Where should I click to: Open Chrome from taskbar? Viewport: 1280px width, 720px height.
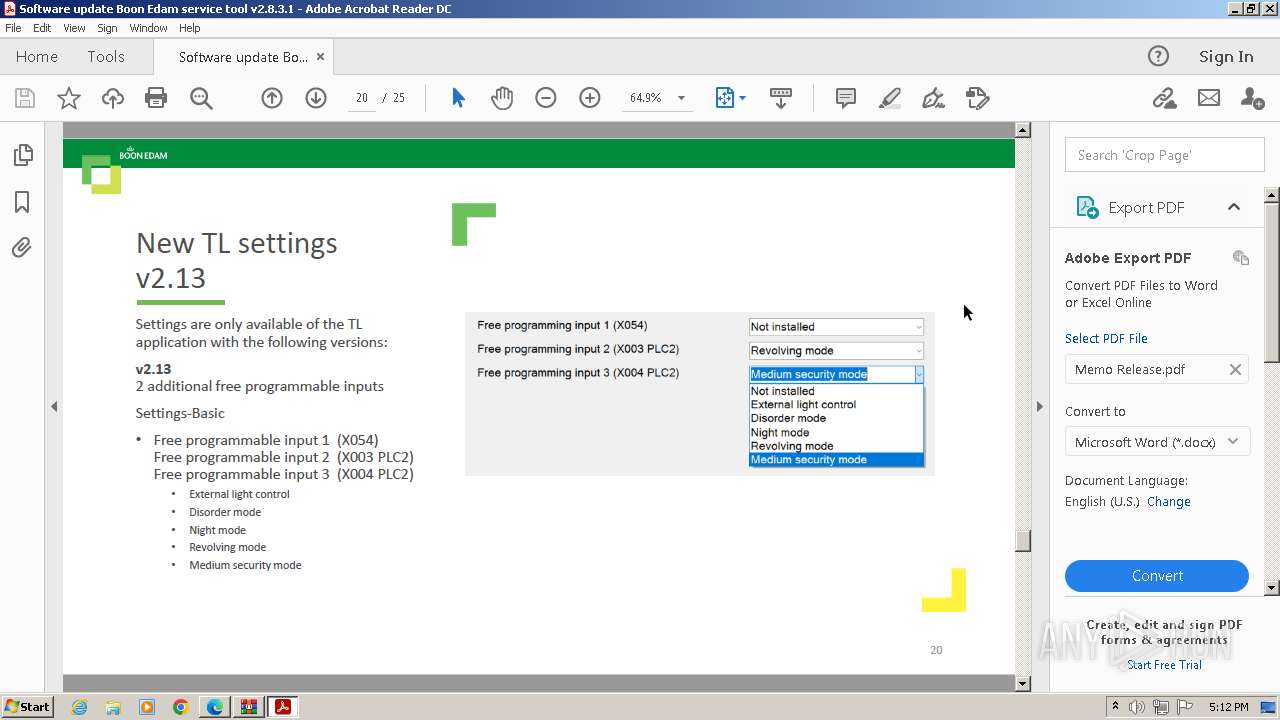click(180, 707)
